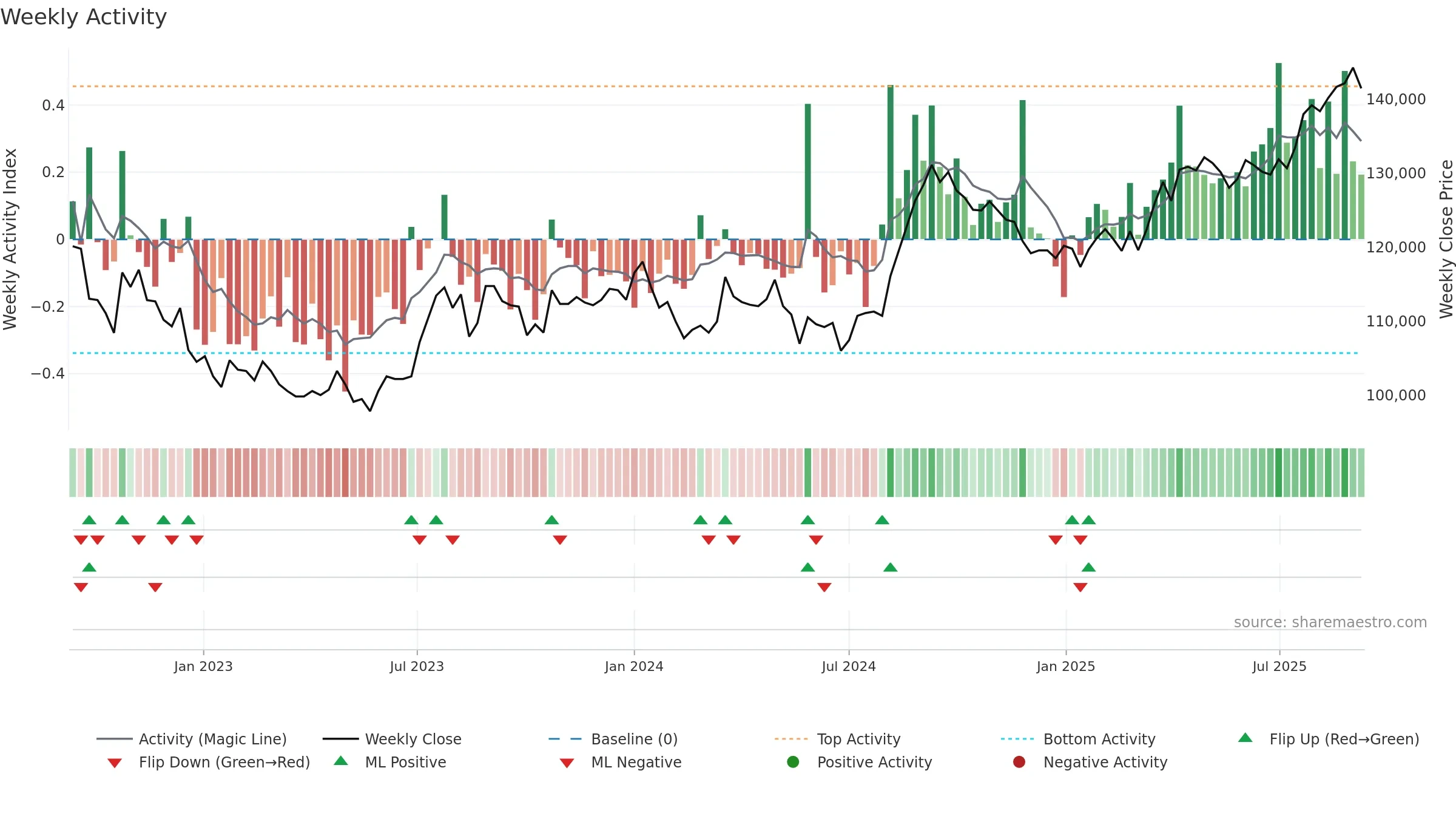The image size is (1456, 819).
Task: Click the ML Negative red triangle legend icon
Action: point(567,763)
